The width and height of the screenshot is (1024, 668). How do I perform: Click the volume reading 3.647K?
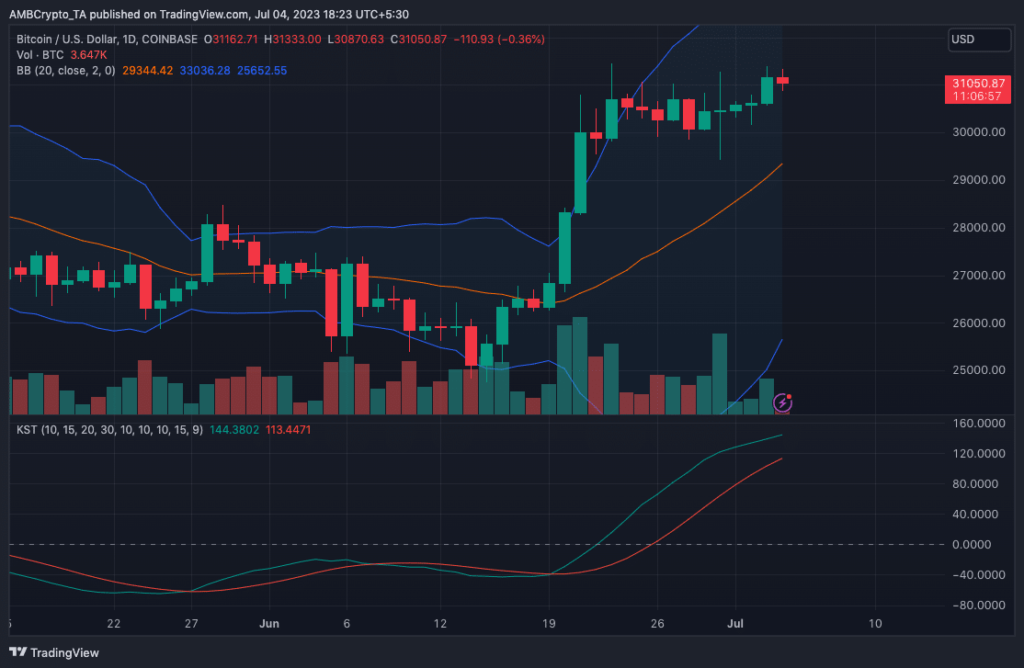click(87, 56)
